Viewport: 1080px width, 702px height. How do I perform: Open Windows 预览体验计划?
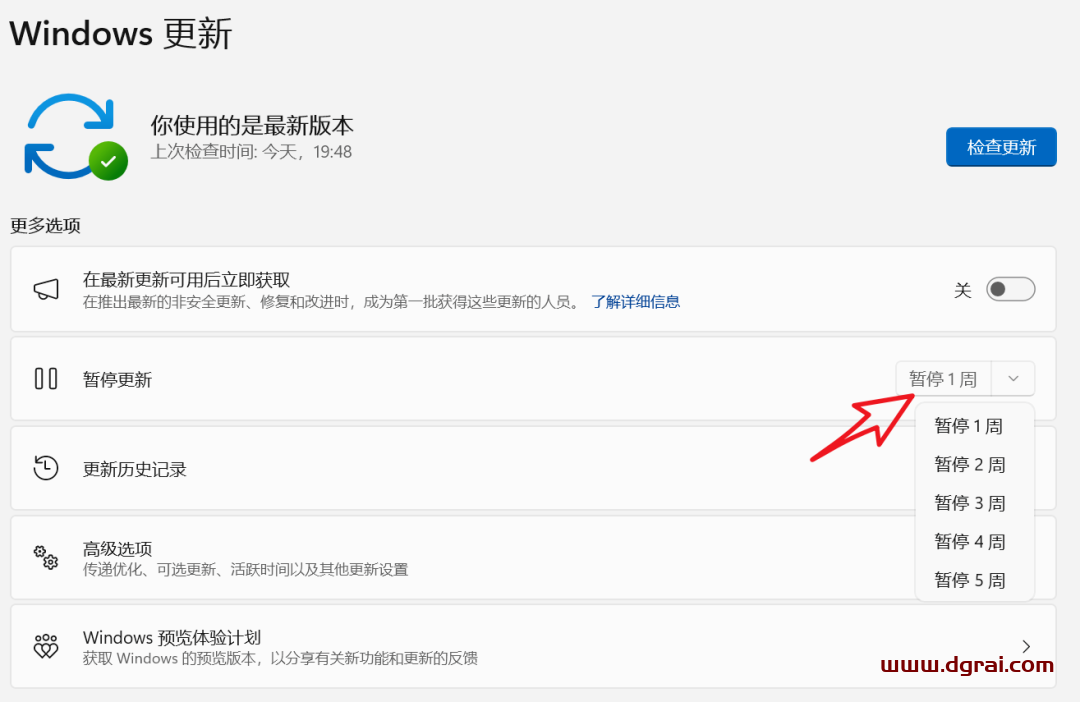(x=533, y=646)
